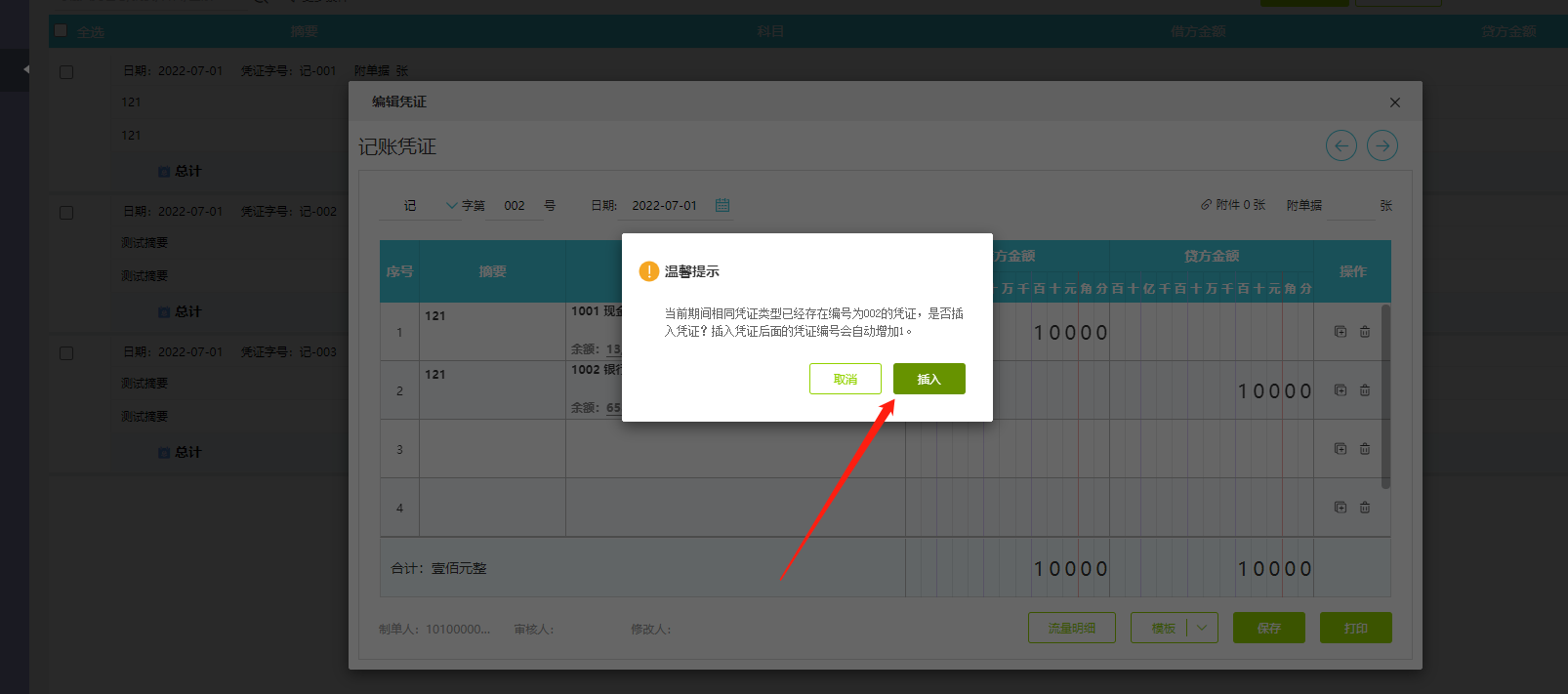Go to the next voucher with the right arrow

point(1382,146)
